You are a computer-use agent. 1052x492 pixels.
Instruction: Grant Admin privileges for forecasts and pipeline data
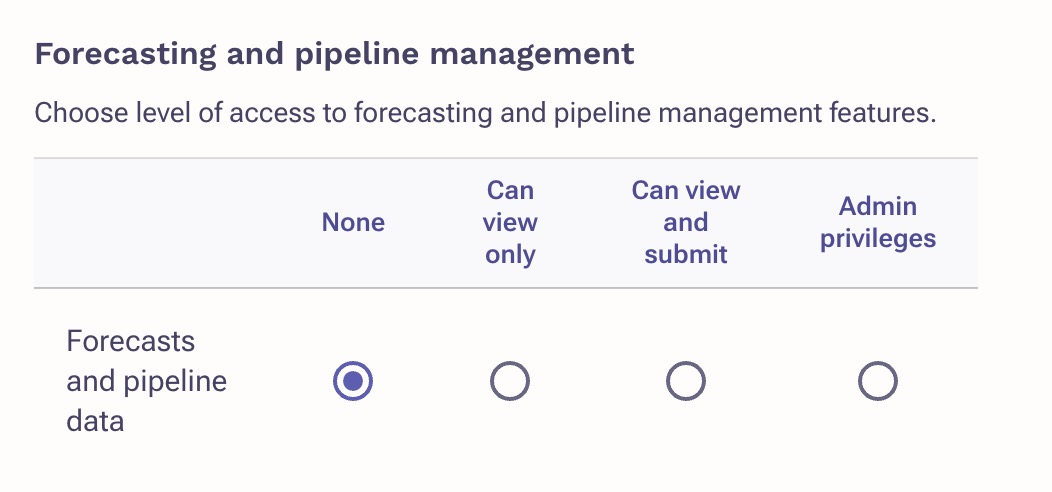click(878, 381)
